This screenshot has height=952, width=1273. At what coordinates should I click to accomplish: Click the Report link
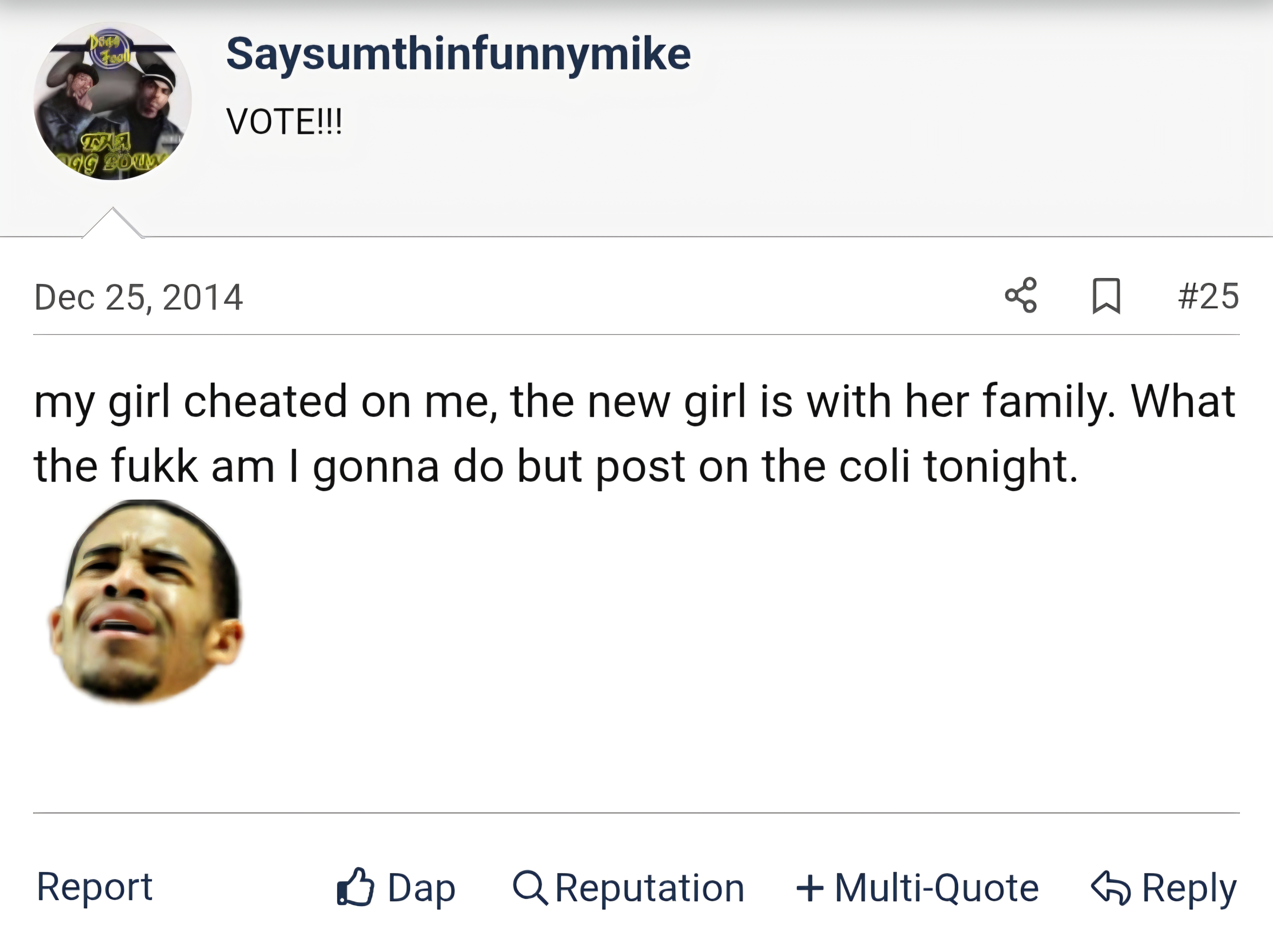coord(94,886)
